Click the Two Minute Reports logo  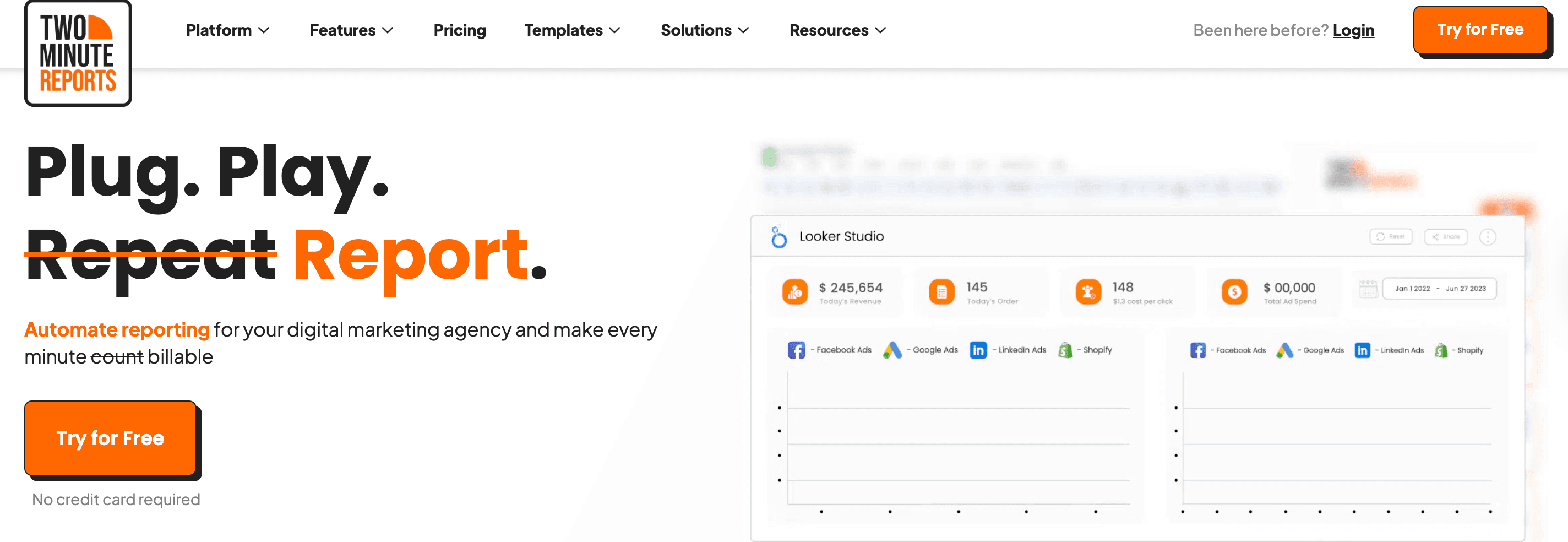tap(78, 53)
